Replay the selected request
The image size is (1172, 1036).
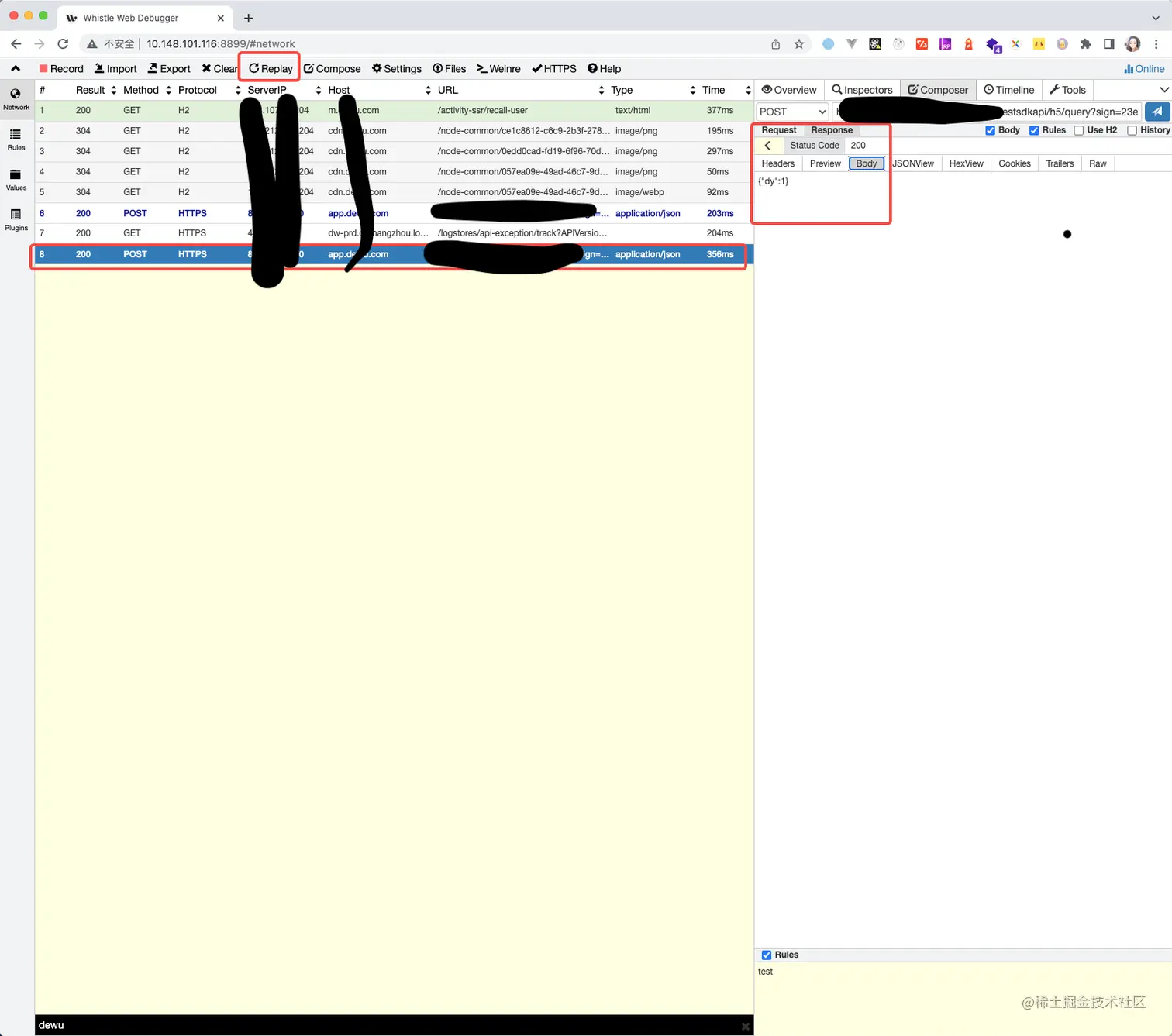coord(271,69)
